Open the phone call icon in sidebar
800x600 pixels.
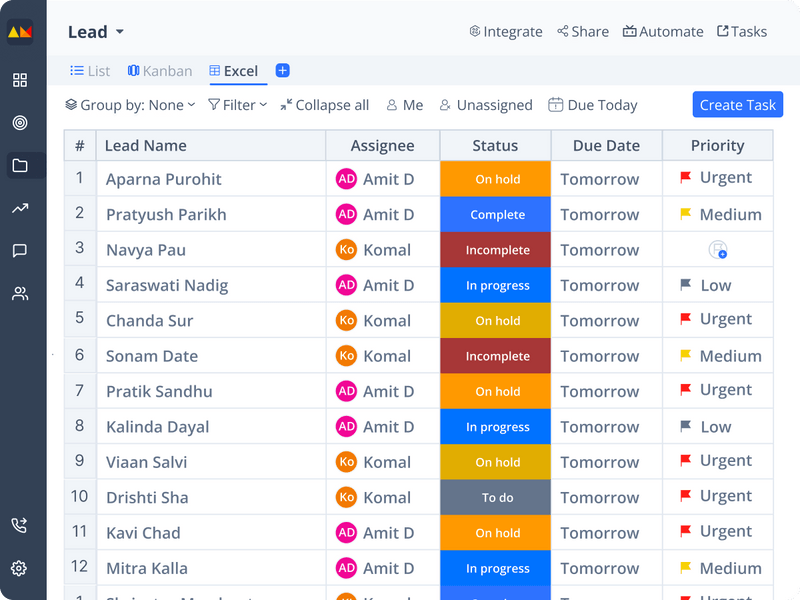point(19,523)
